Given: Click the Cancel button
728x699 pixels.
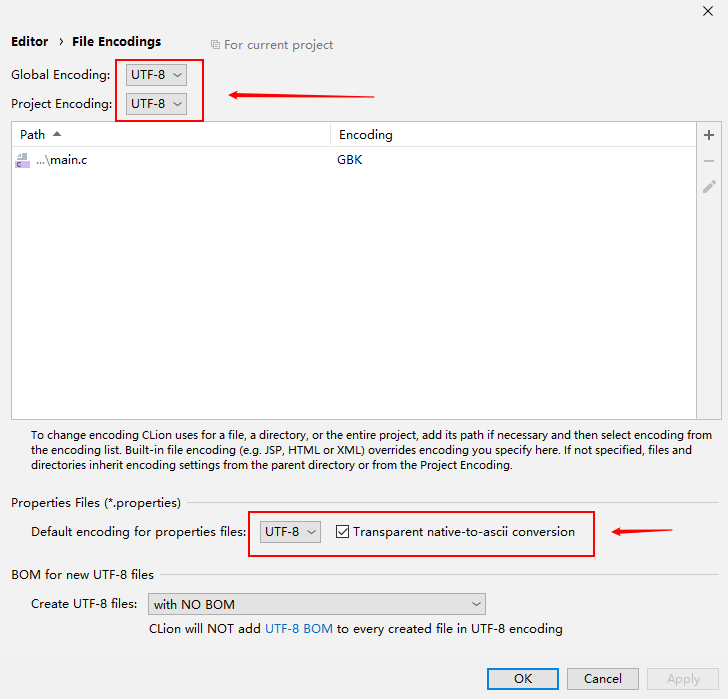Looking at the screenshot, I should (x=603, y=679).
